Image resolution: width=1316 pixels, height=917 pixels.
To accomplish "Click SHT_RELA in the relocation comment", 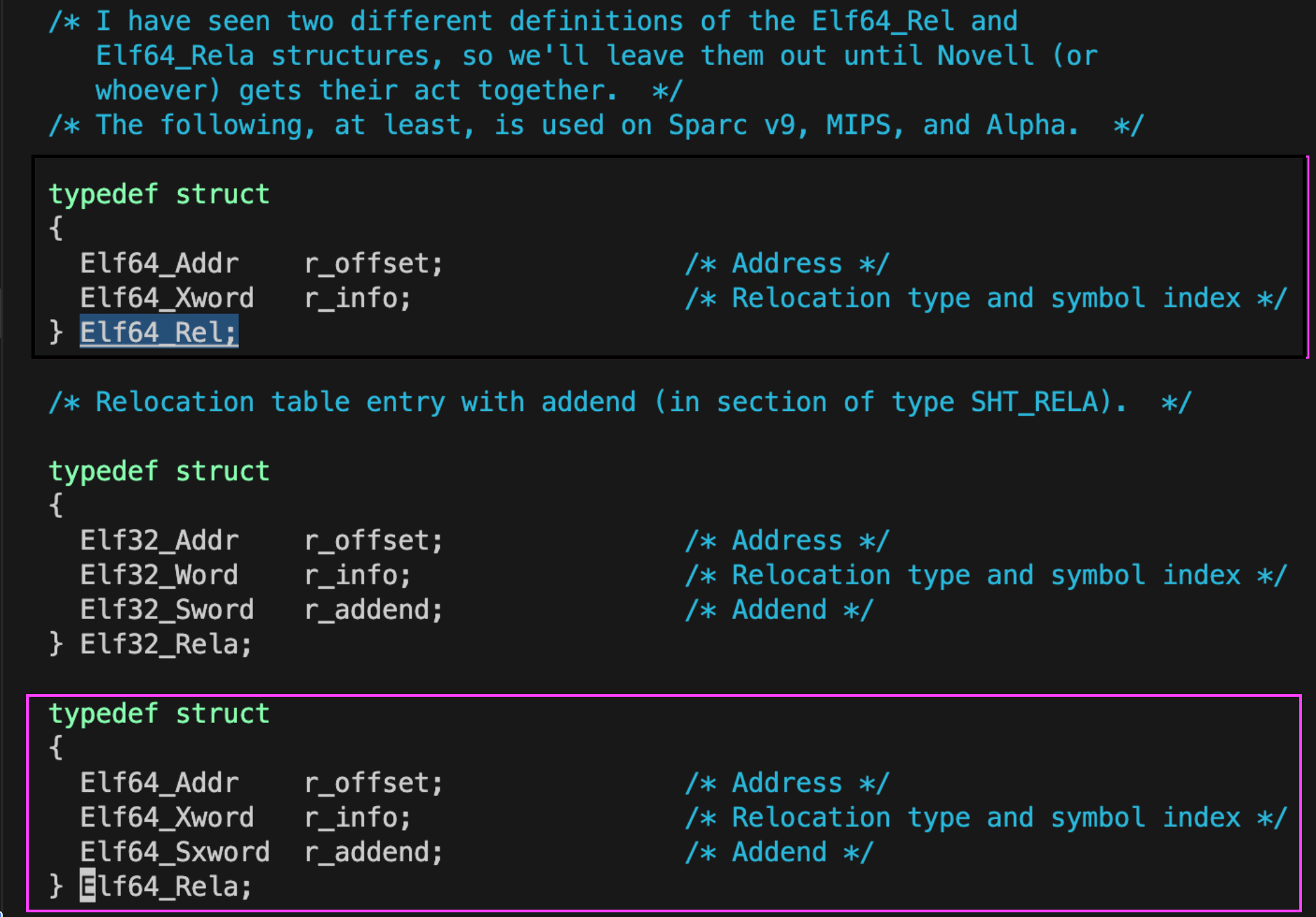I will tap(1034, 402).
